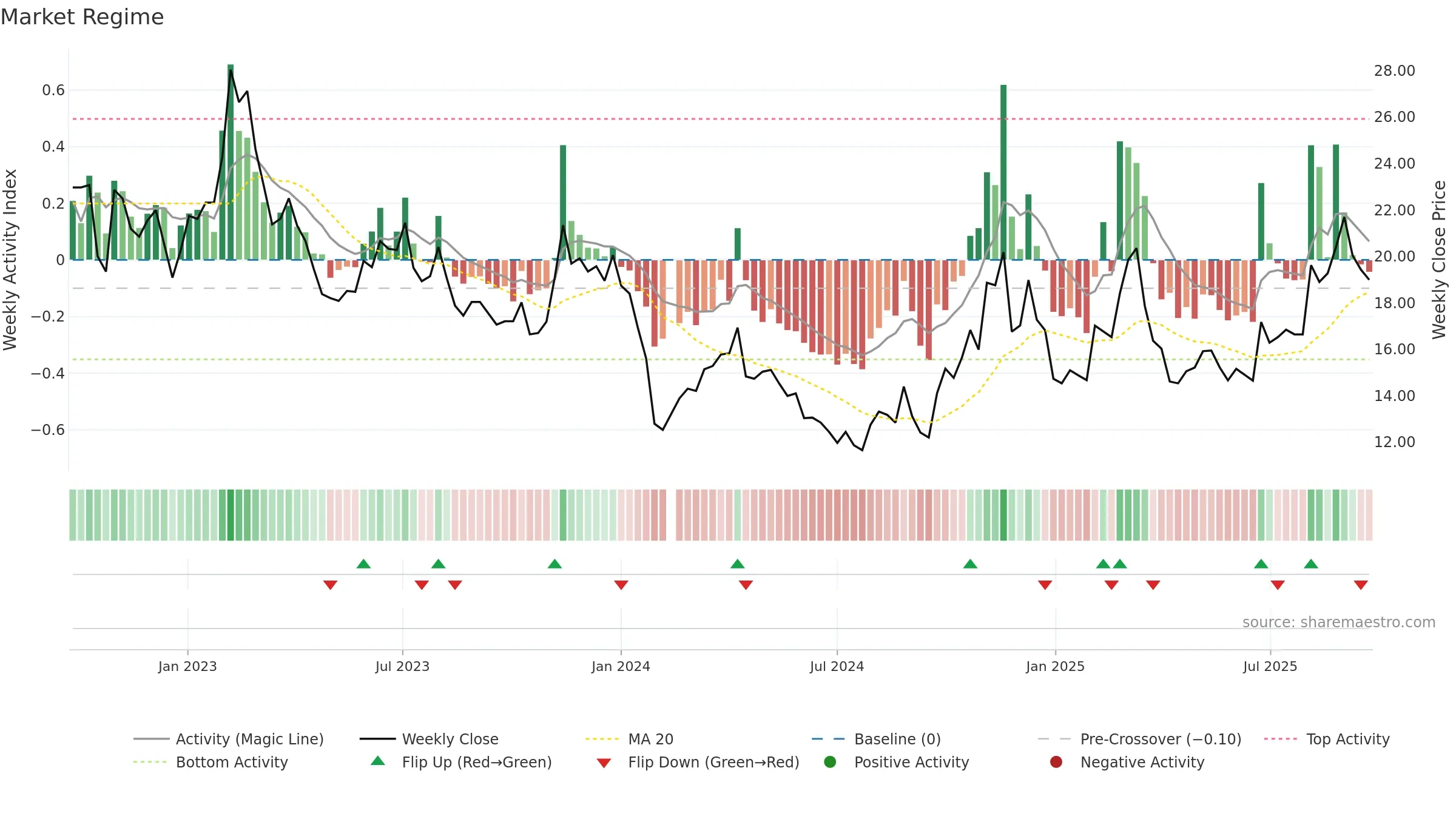Click the Market Regime chart title
This screenshot has height=819, width=1456.
[82, 17]
